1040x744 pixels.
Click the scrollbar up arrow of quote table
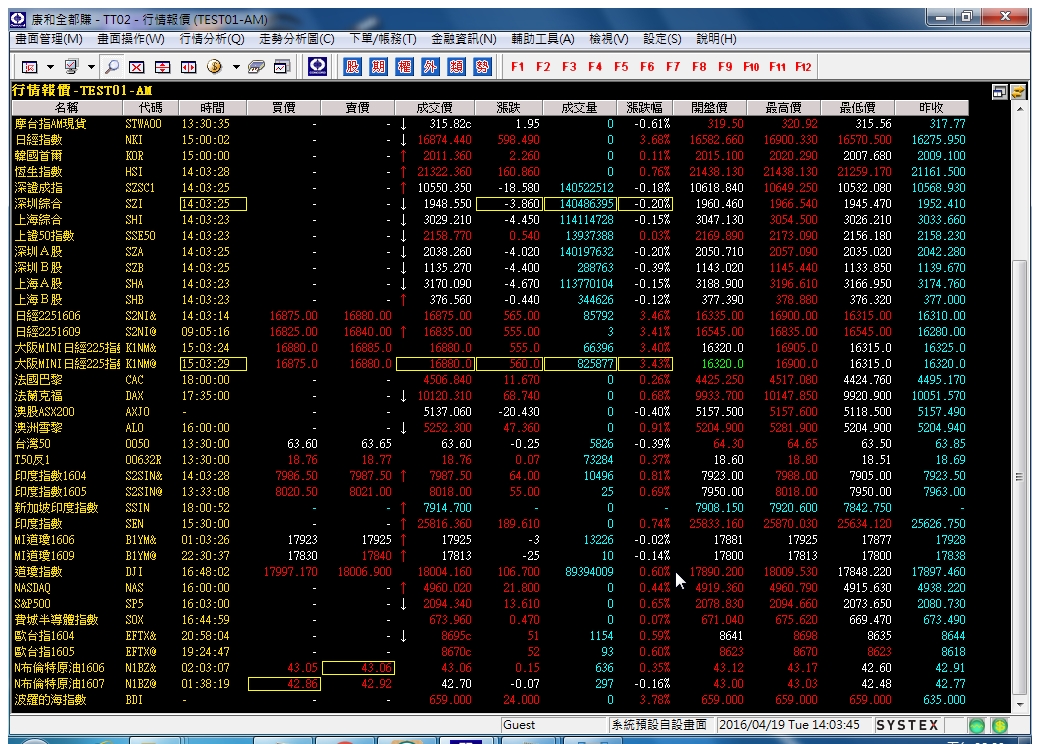pyautogui.click(x=1019, y=108)
